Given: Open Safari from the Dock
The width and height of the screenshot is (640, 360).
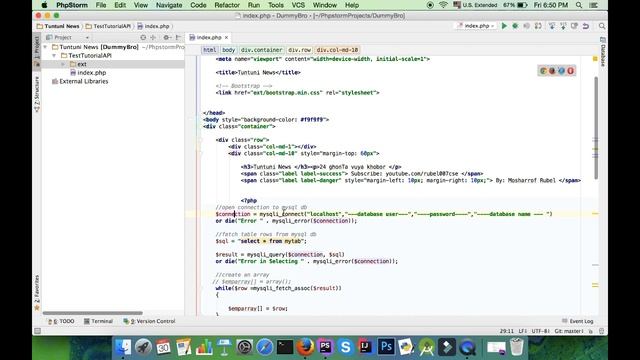Looking at the screenshot, I should click(x=264, y=347).
